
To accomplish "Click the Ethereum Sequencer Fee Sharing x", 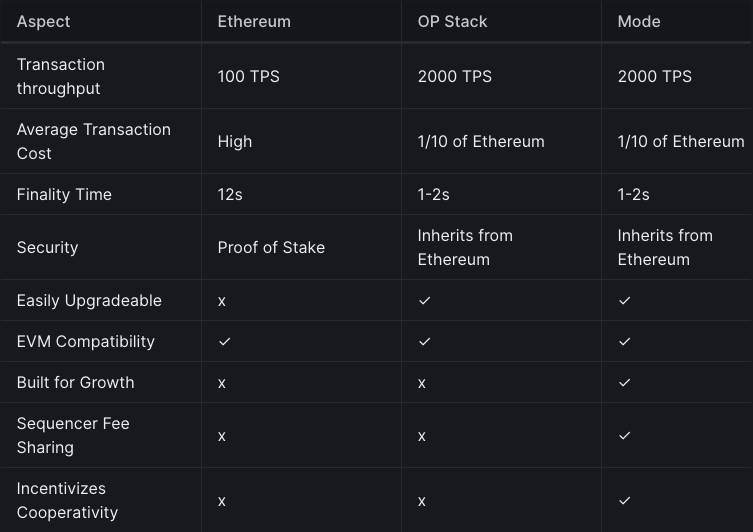I will [x=221, y=436].
